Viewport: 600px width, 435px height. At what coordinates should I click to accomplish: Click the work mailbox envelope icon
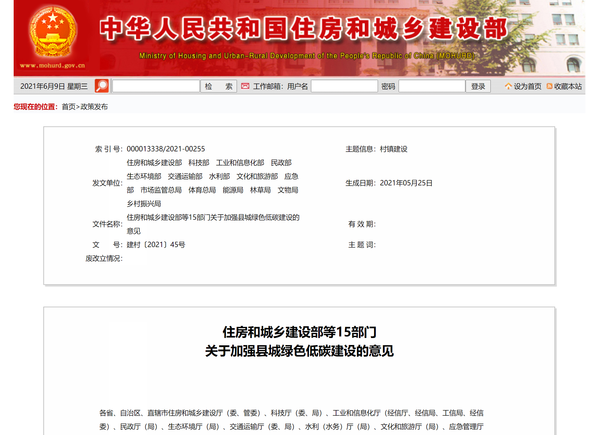pos(245,87)
